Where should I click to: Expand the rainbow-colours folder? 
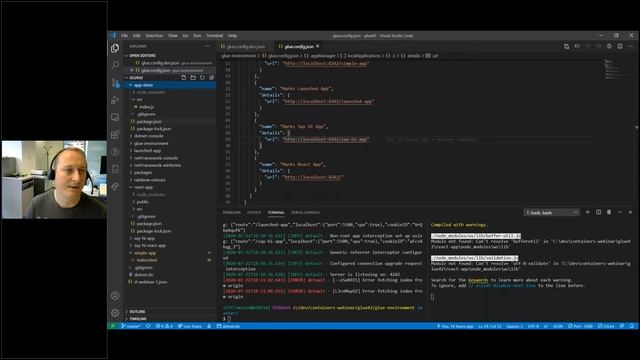[x=171, y=180]
